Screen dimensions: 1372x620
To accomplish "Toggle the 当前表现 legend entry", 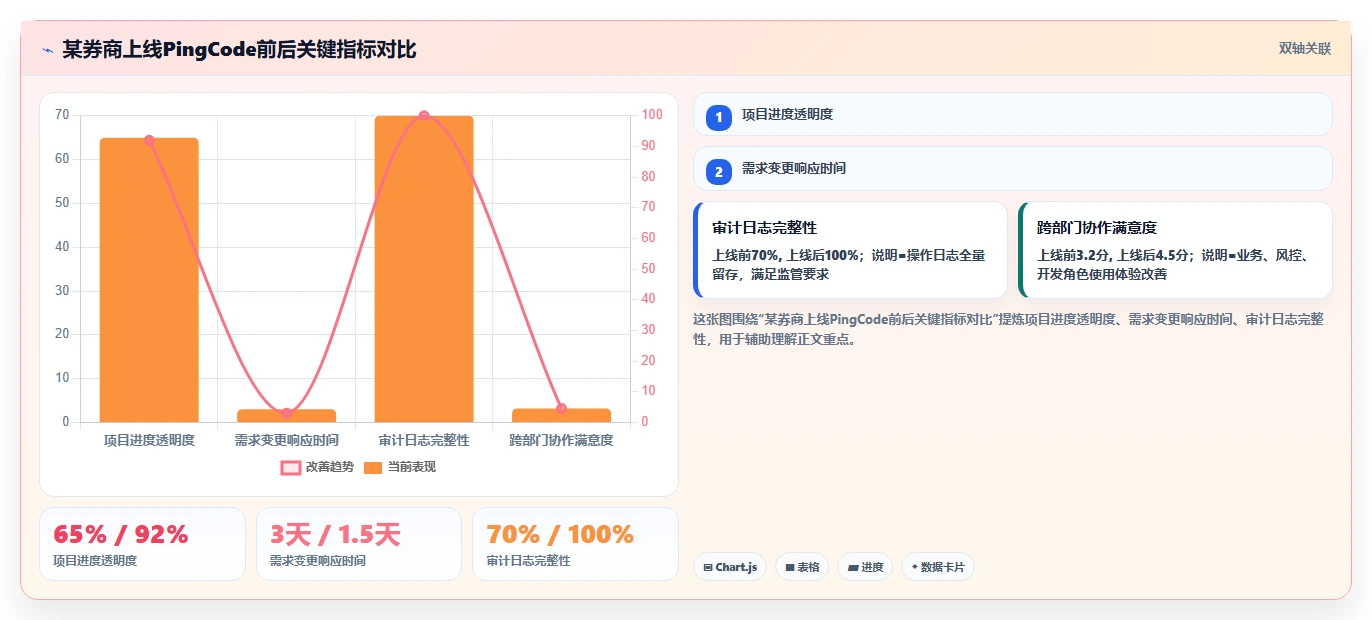I will pos(399,467).
